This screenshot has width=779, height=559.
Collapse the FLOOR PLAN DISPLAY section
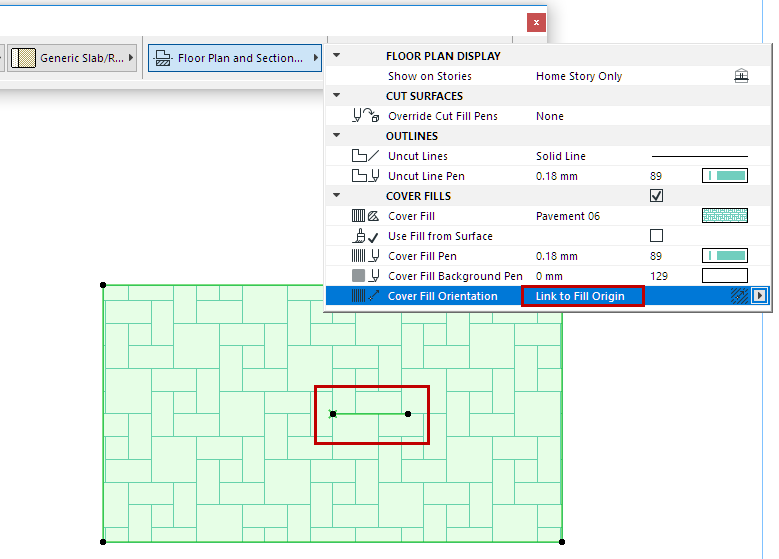click(337, 56)
